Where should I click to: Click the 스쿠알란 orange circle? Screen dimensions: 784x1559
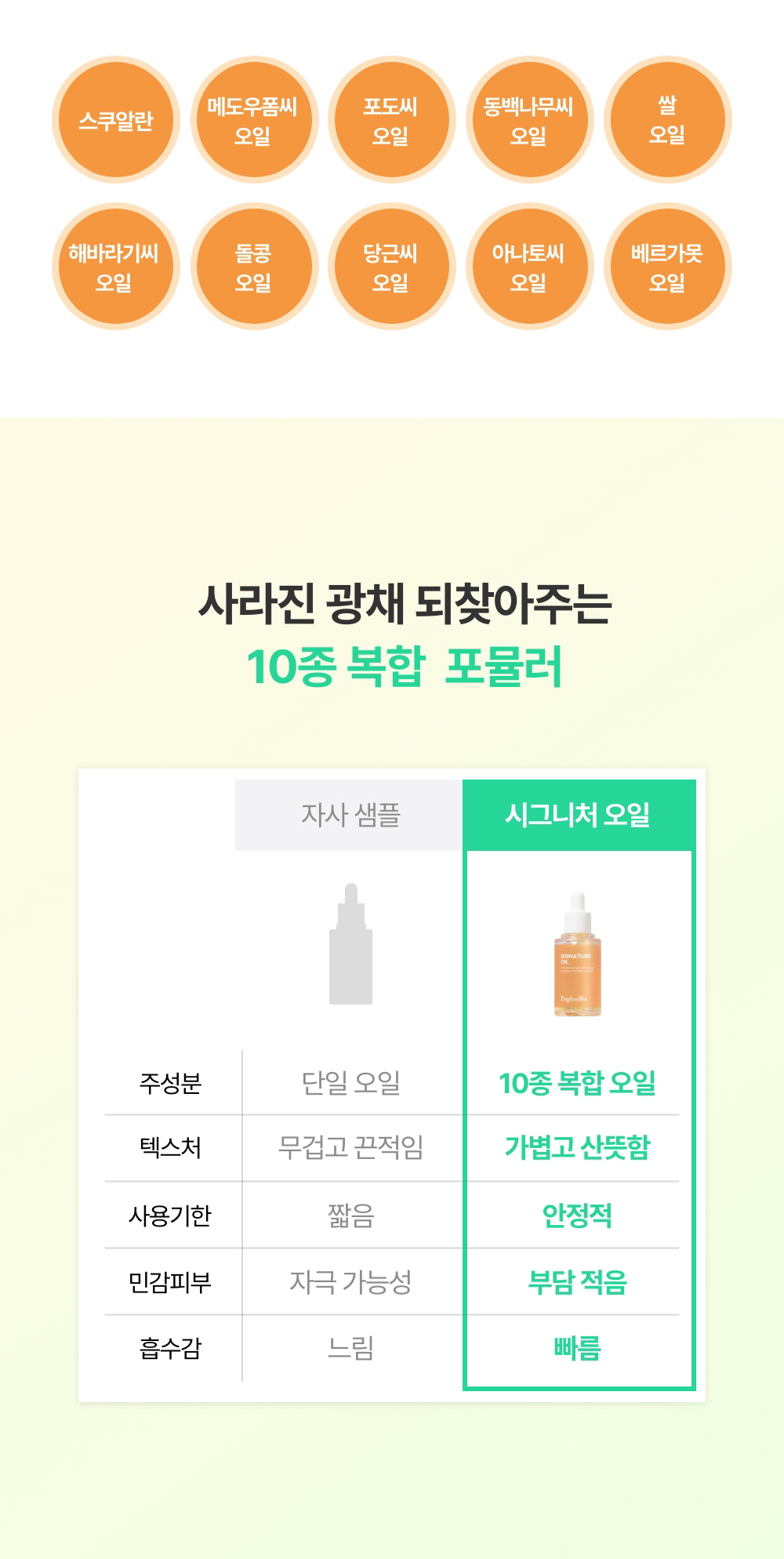116,120
